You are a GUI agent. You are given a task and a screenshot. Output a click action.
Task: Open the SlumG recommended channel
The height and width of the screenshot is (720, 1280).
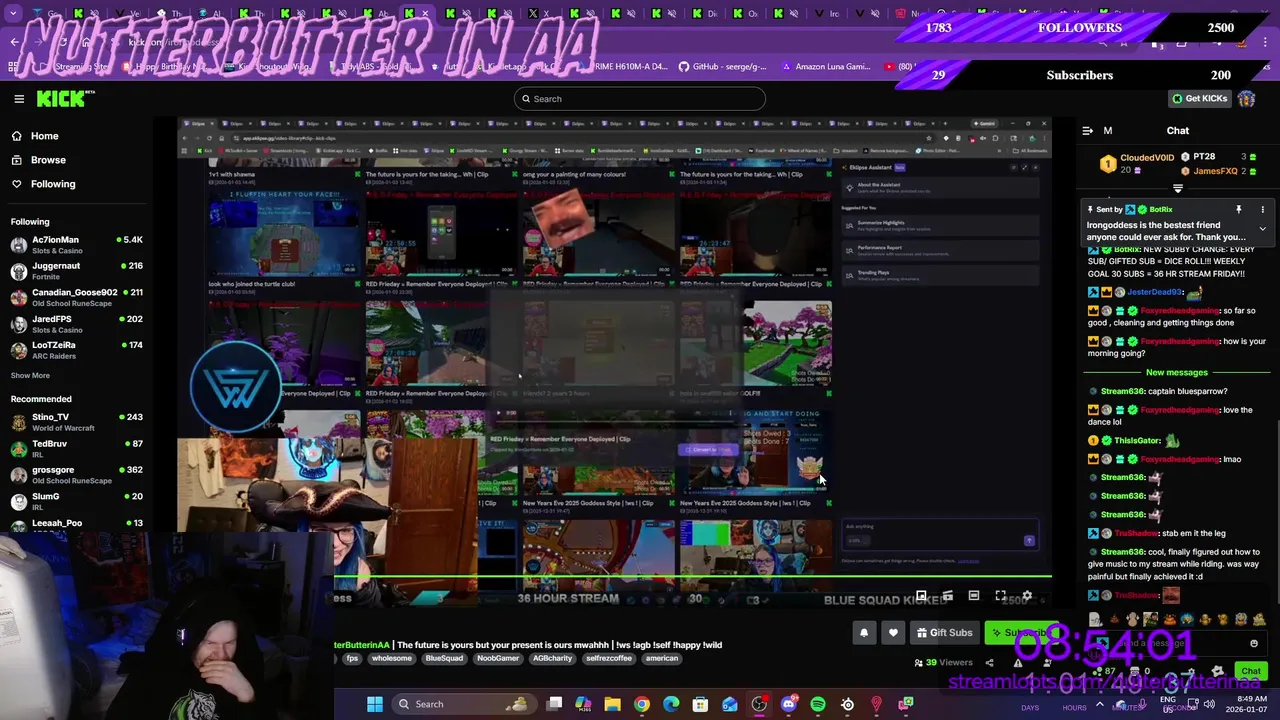78,501
